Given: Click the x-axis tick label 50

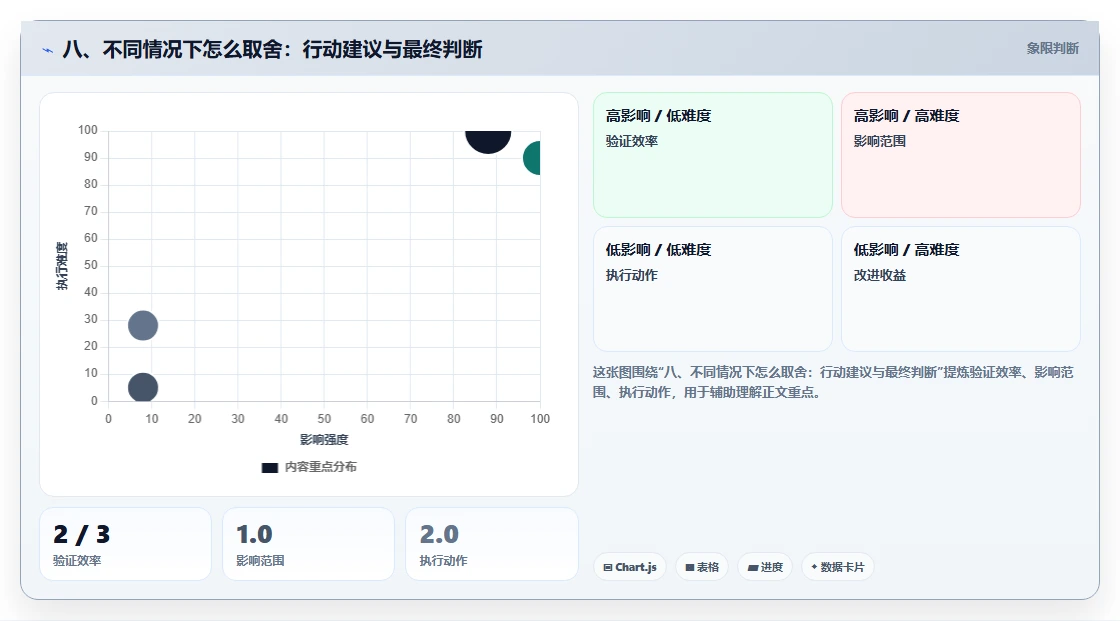Looking at the screenshot, I should tap(324, 419).
